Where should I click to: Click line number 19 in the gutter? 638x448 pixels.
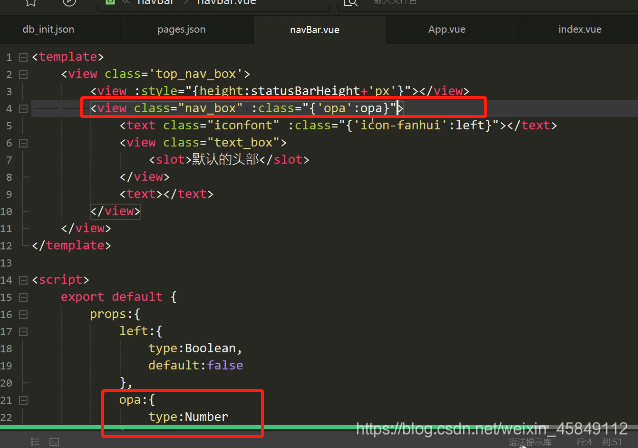coord(7,366)
